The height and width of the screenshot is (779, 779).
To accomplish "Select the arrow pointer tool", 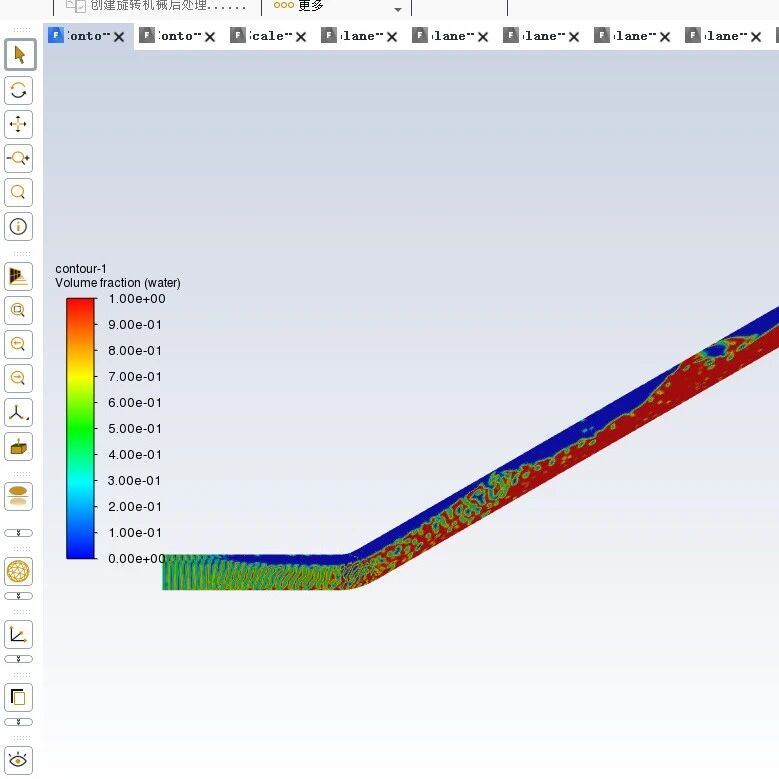I will [19, 55].
